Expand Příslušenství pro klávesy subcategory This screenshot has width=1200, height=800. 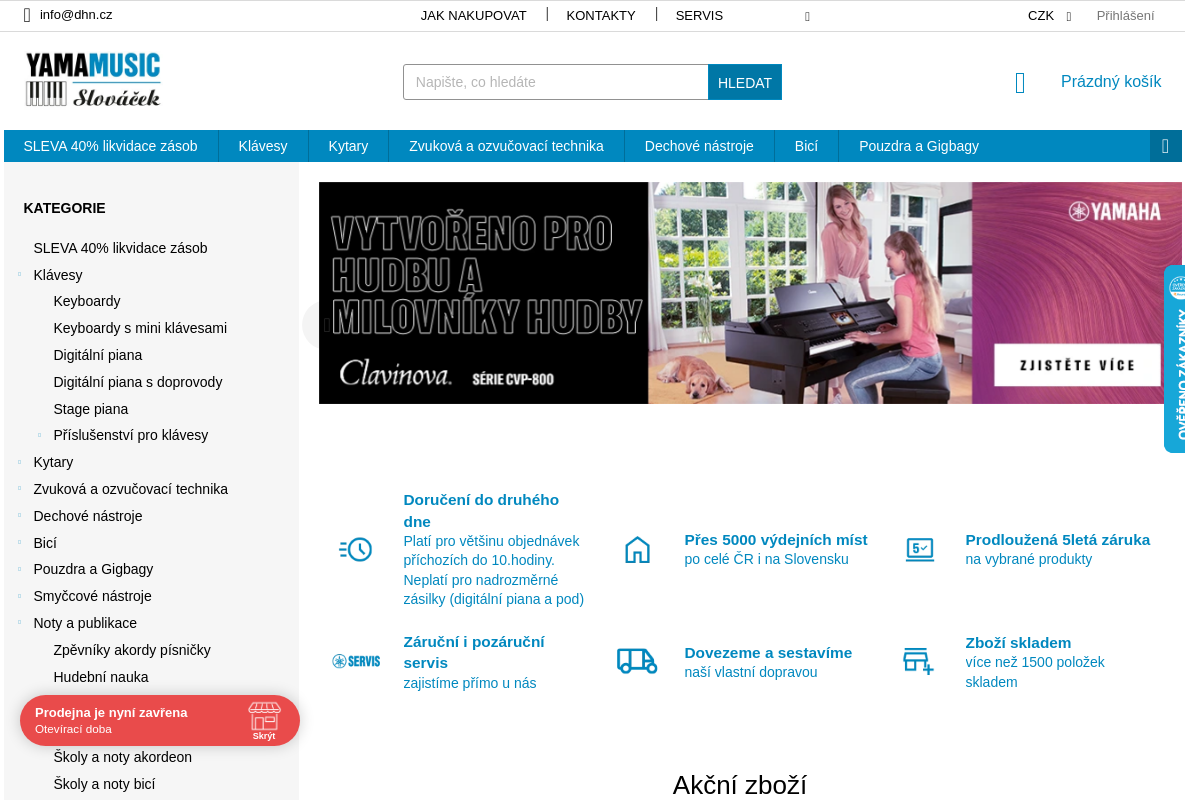(x=39, y=435)
